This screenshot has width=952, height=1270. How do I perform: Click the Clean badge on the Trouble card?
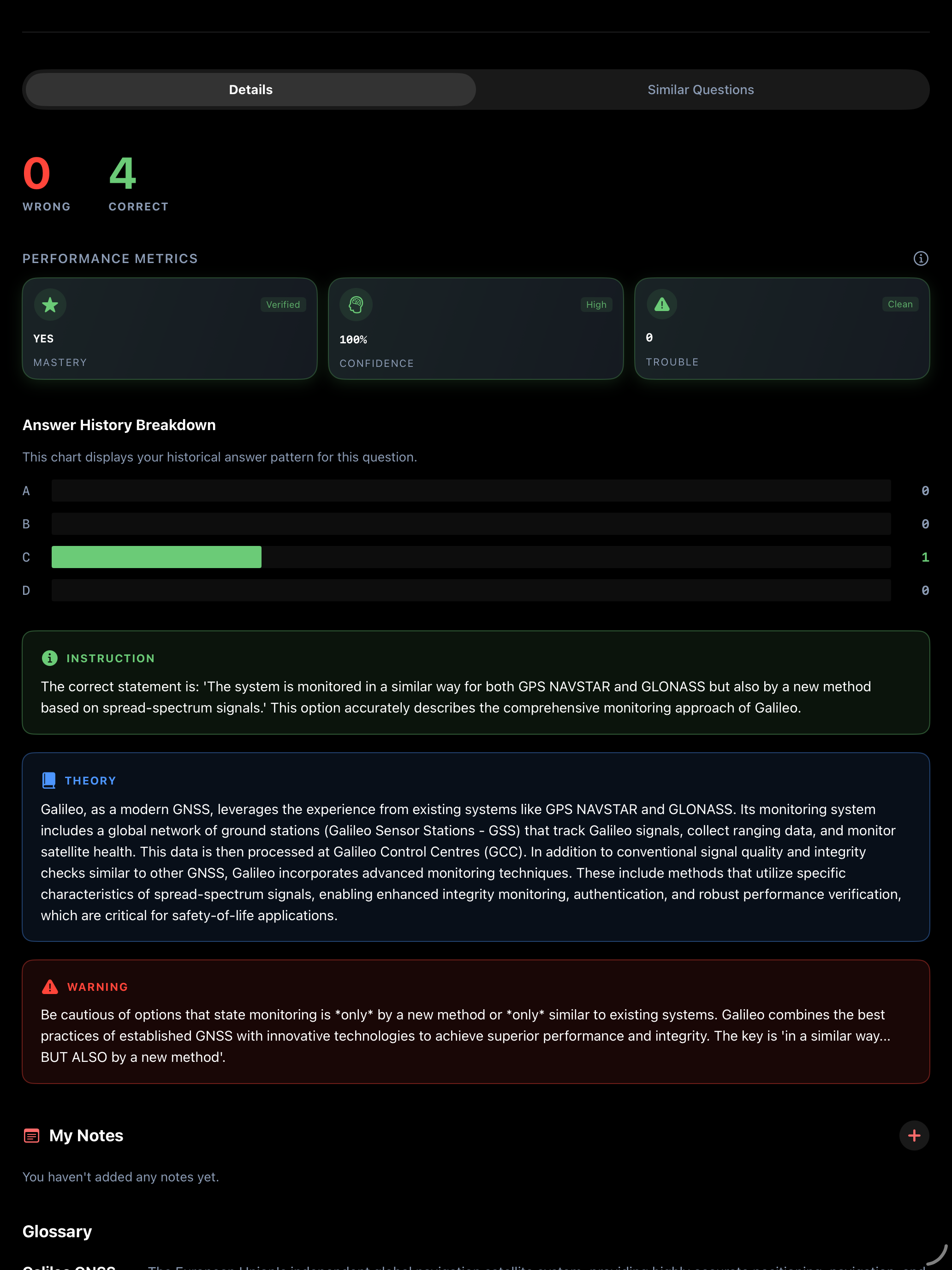pyautogui.click(x=900, y=304)
